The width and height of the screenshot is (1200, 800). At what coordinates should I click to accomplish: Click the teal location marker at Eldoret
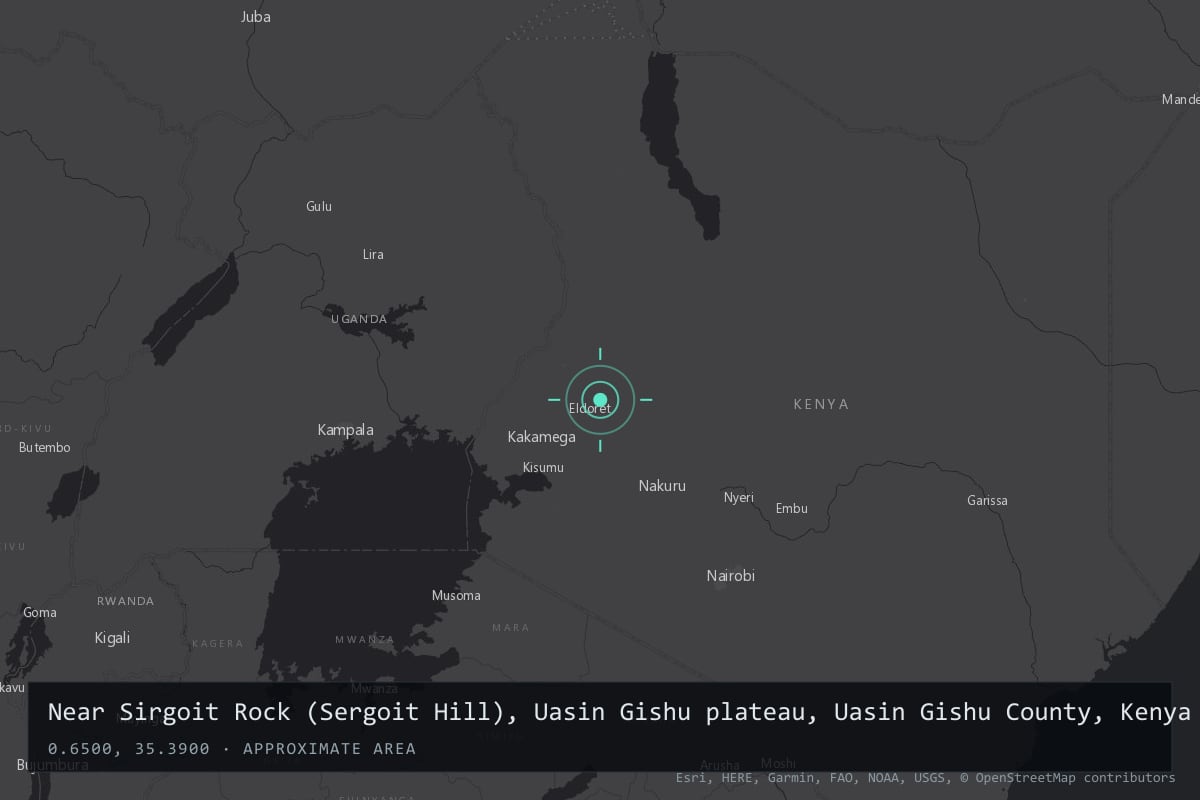[600, 400]
